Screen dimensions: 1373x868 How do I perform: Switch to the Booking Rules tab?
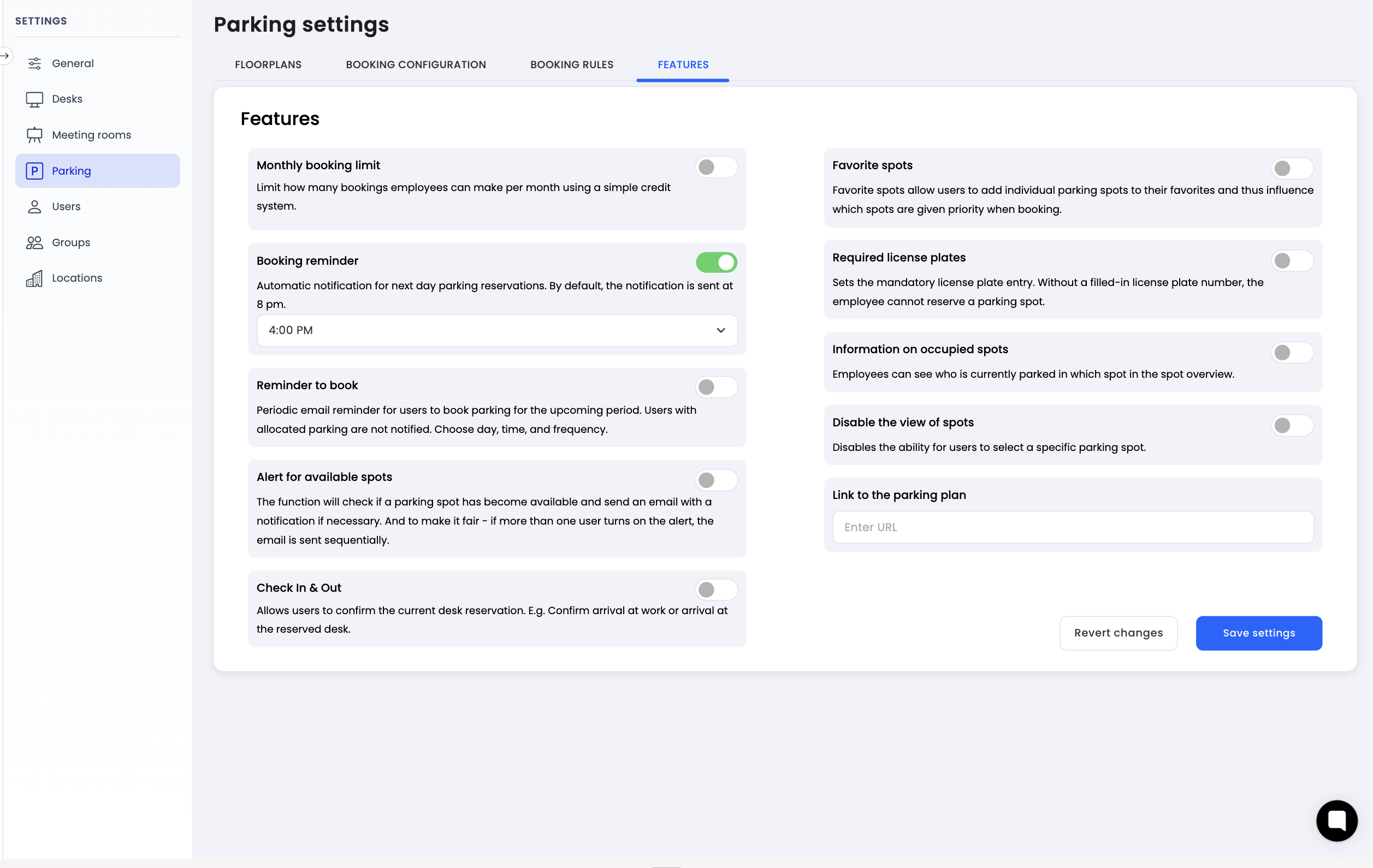point(571,64)
